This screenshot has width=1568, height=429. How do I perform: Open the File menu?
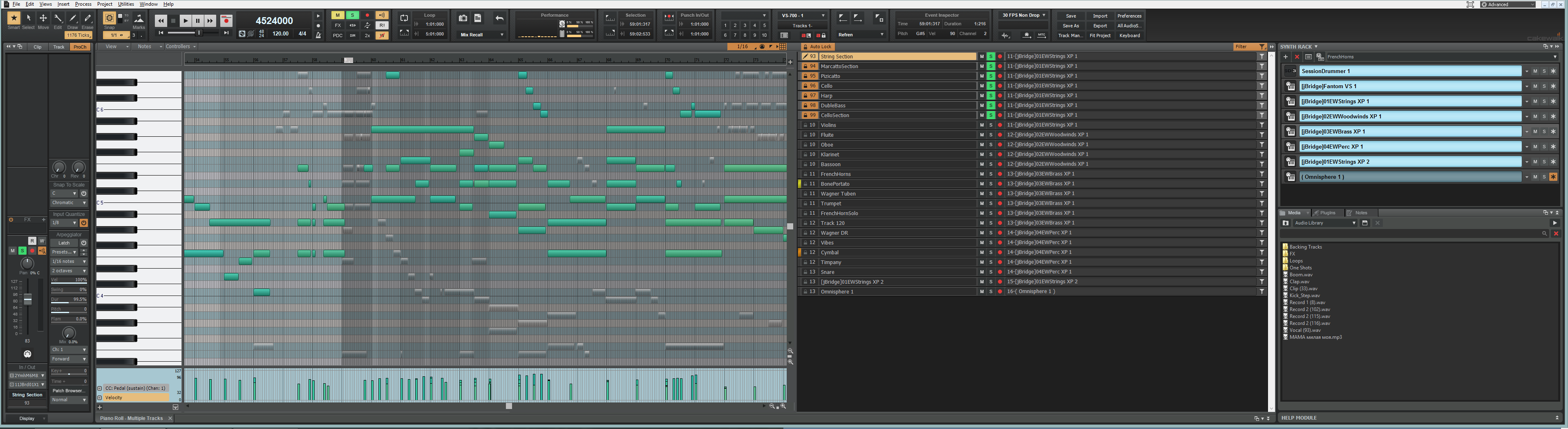click(x=16, y=4)
